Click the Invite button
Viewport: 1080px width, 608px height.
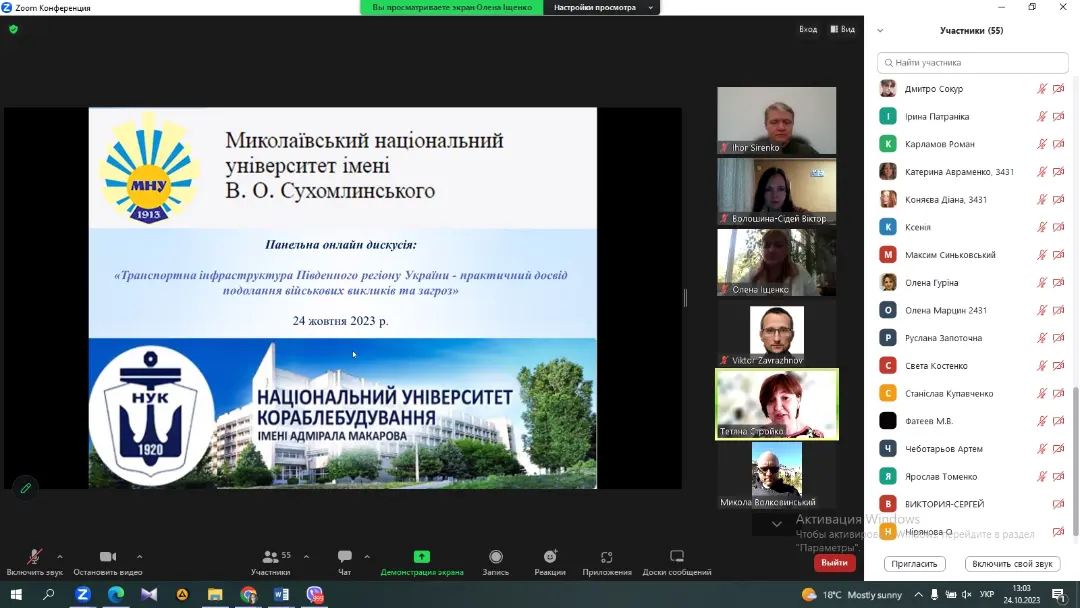914,564
